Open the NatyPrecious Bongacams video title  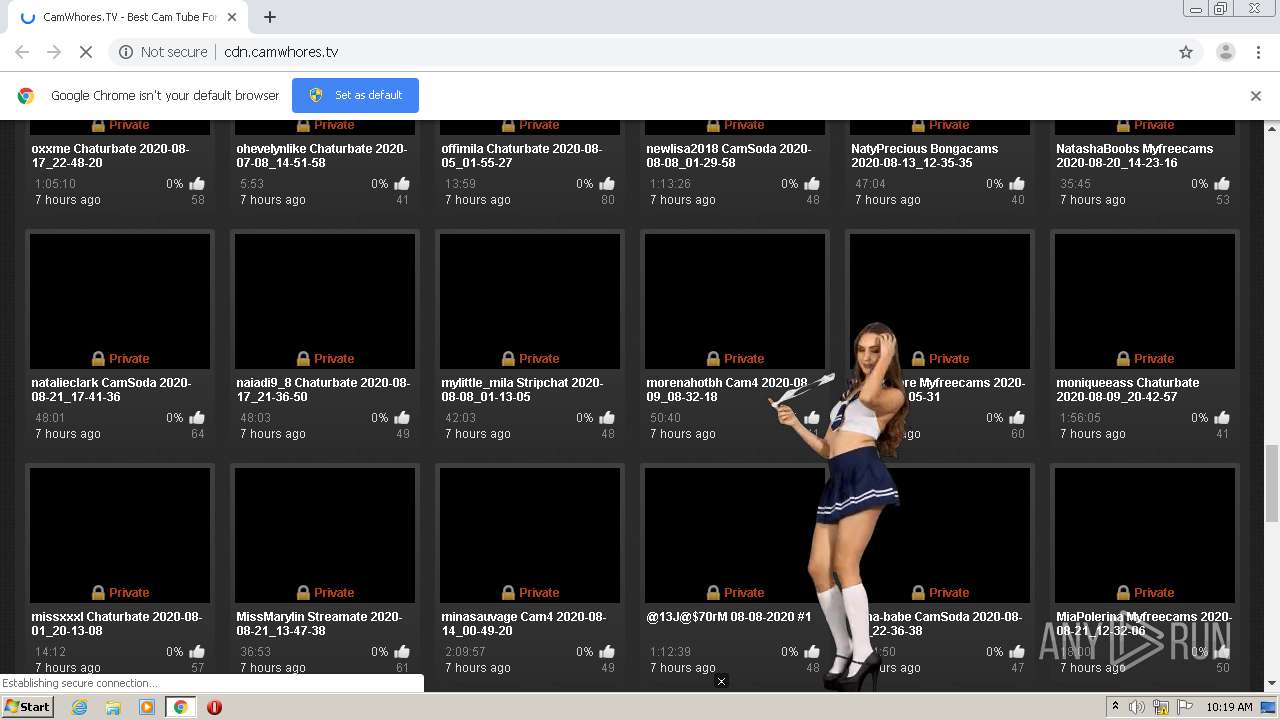(x=925, y=156)
